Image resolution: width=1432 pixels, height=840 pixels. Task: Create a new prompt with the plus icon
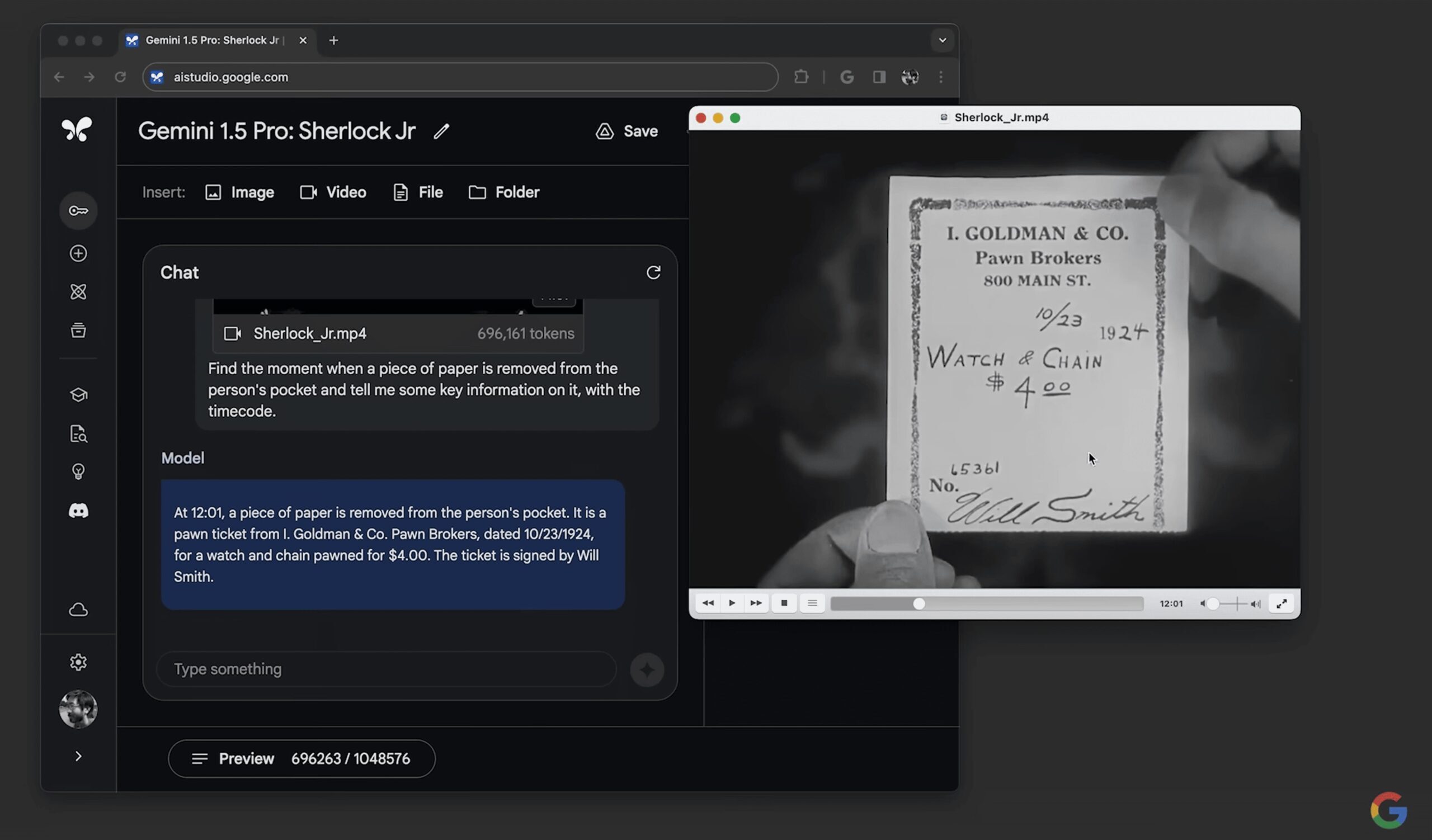78,254
